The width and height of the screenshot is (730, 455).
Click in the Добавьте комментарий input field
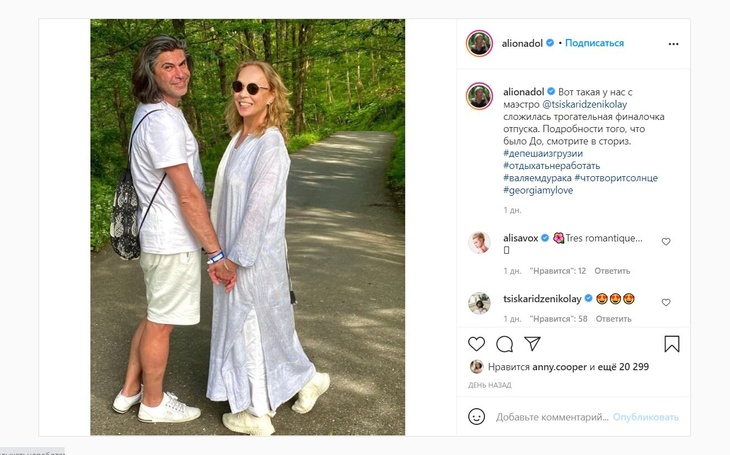(x=551, y=417)
